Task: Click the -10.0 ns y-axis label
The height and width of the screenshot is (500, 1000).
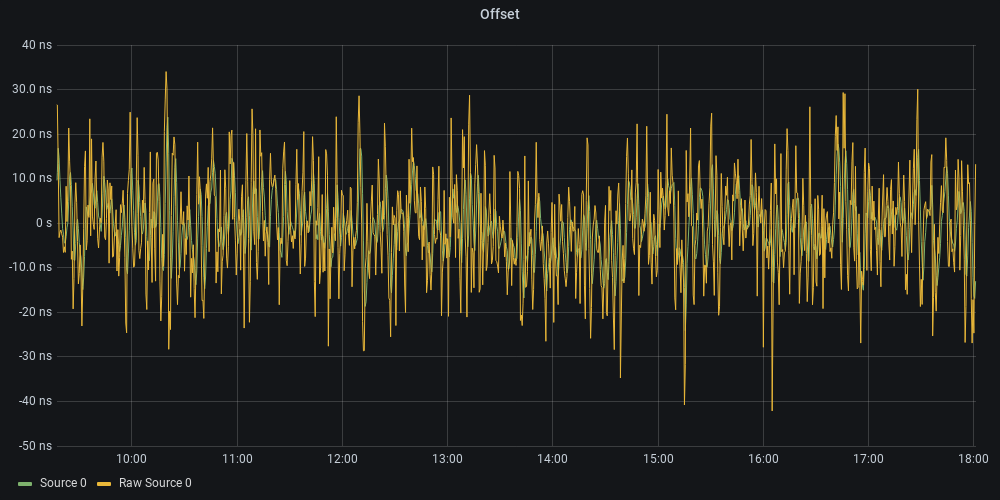Action: click(30, 267)
